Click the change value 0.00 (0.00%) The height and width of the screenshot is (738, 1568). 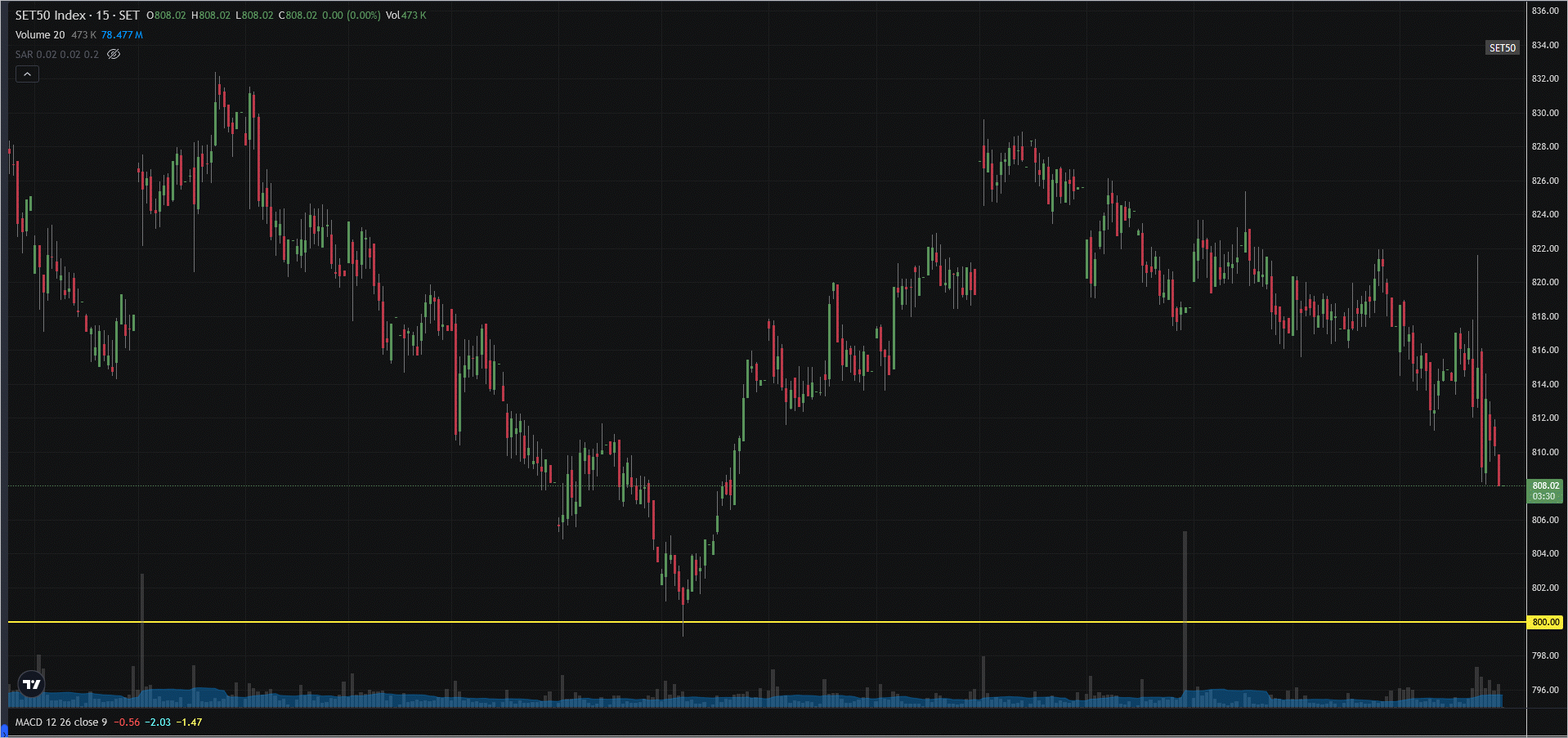click(352, 16)
